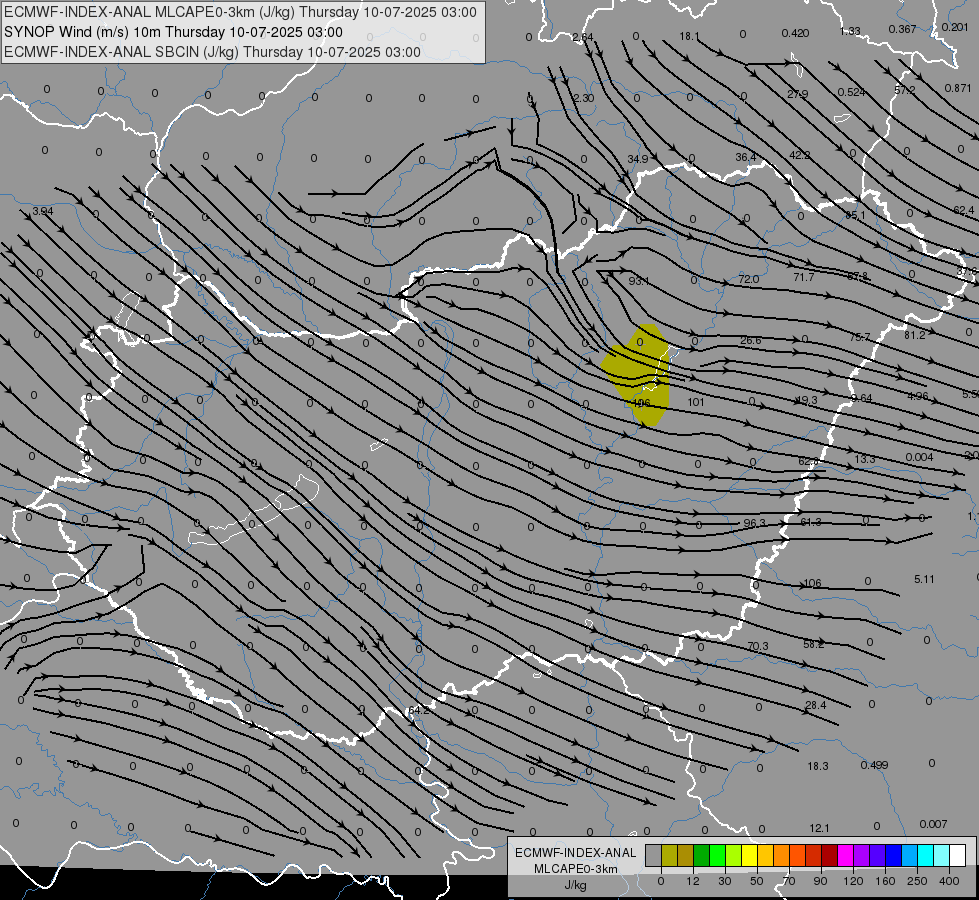The image size is (979, 900).
Task: Click the map value 64.2
Action: [x=418, y=710]
